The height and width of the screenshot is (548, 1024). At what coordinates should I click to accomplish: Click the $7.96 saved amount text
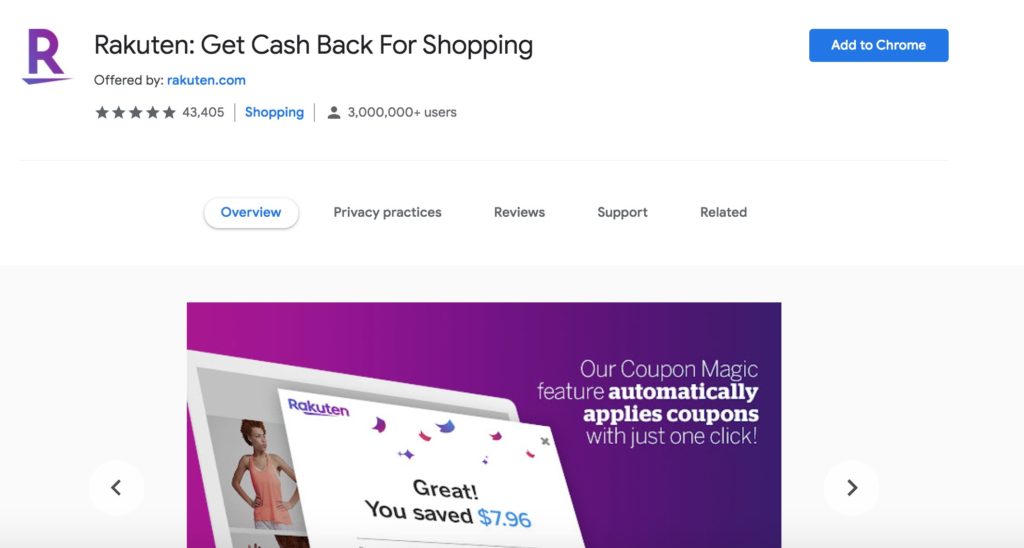coord(505,519)
